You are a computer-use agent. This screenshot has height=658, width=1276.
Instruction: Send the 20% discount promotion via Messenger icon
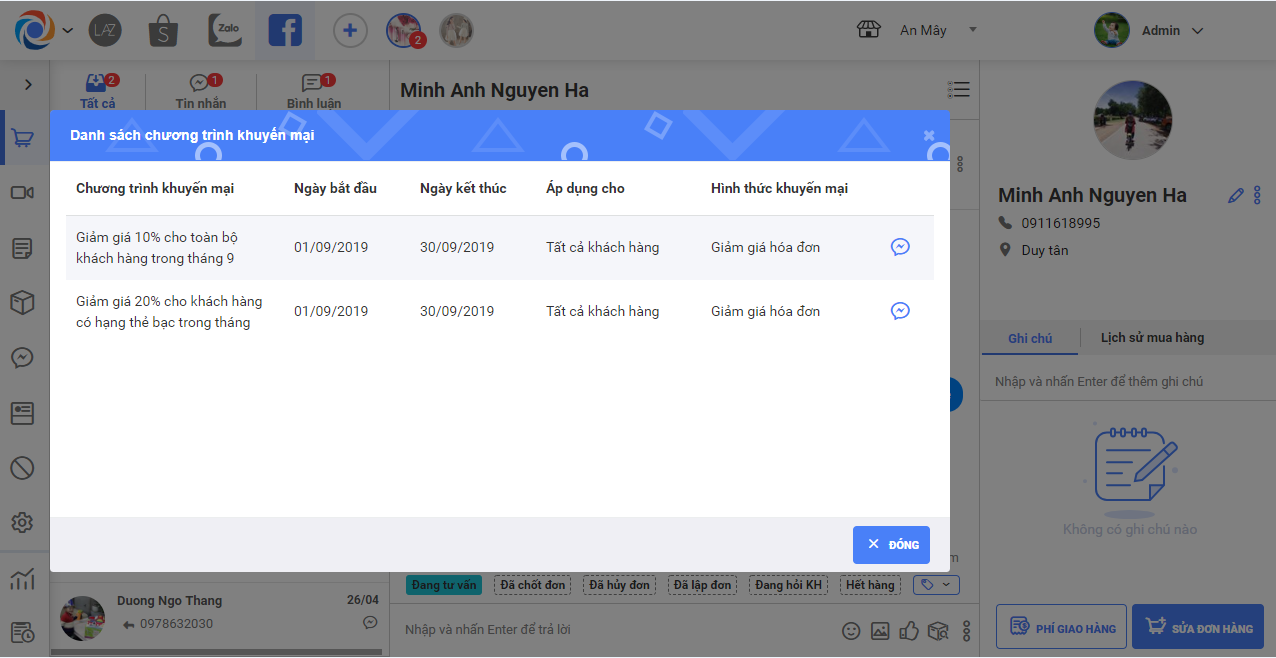(900, 311)
